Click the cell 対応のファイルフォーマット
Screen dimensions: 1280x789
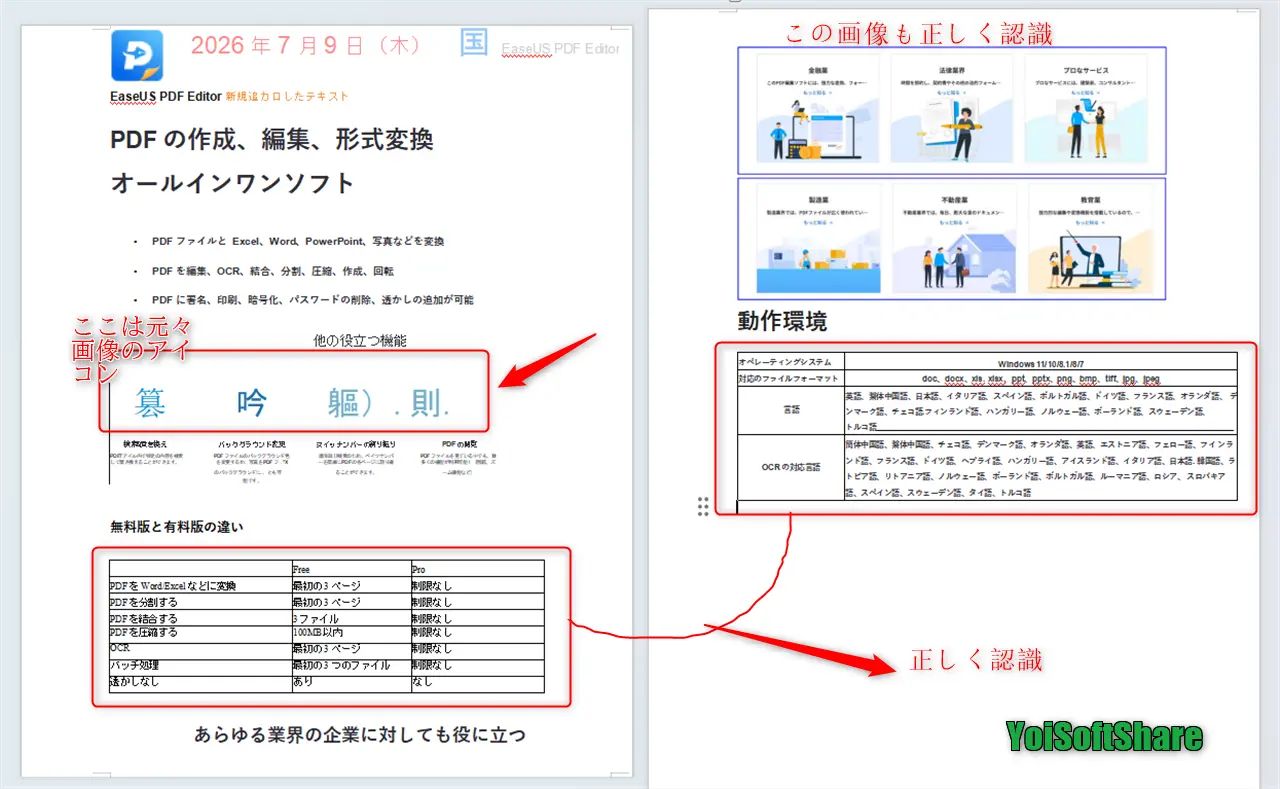pyautogui.click(x=791, y=379)
